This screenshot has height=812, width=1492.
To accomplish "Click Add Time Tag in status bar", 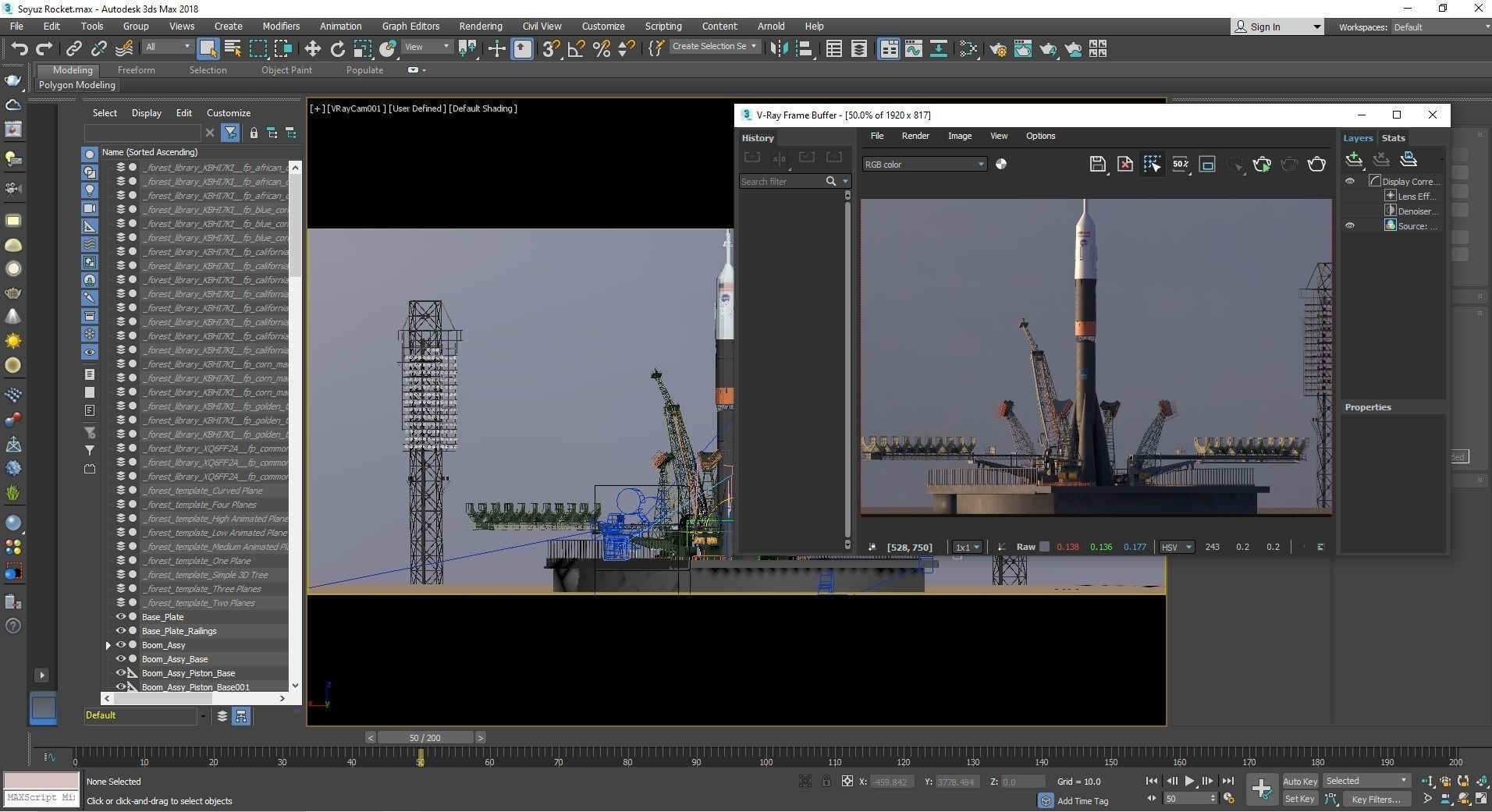I will [1082, 801].
